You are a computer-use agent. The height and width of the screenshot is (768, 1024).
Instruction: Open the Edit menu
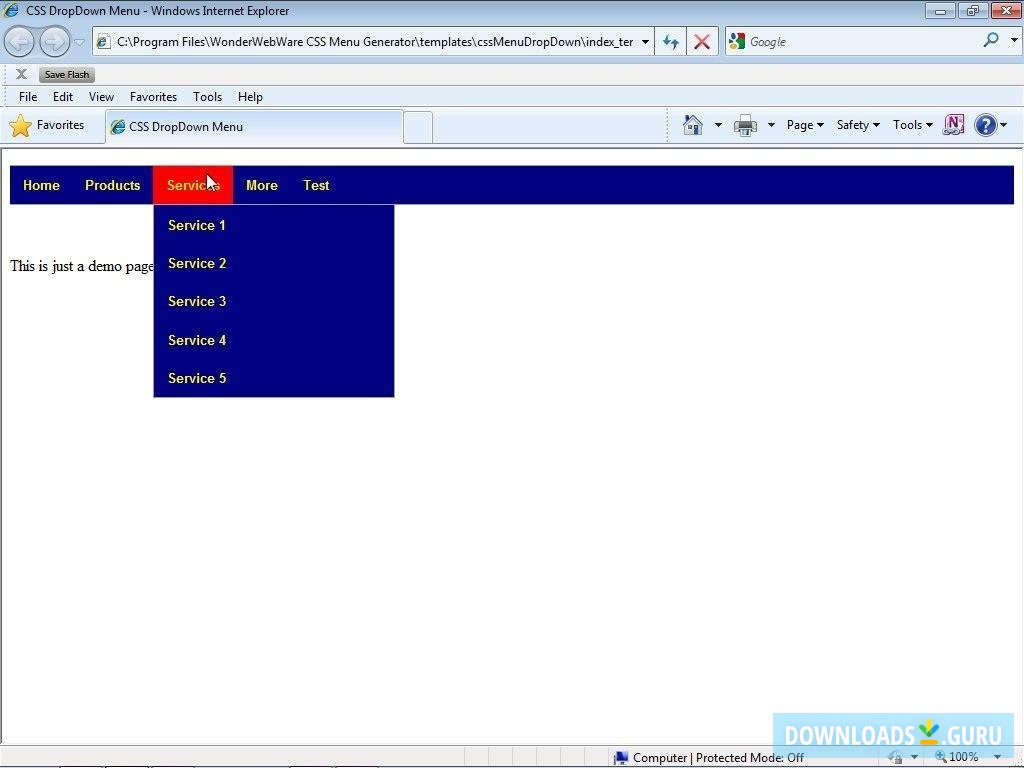point(63,97)
